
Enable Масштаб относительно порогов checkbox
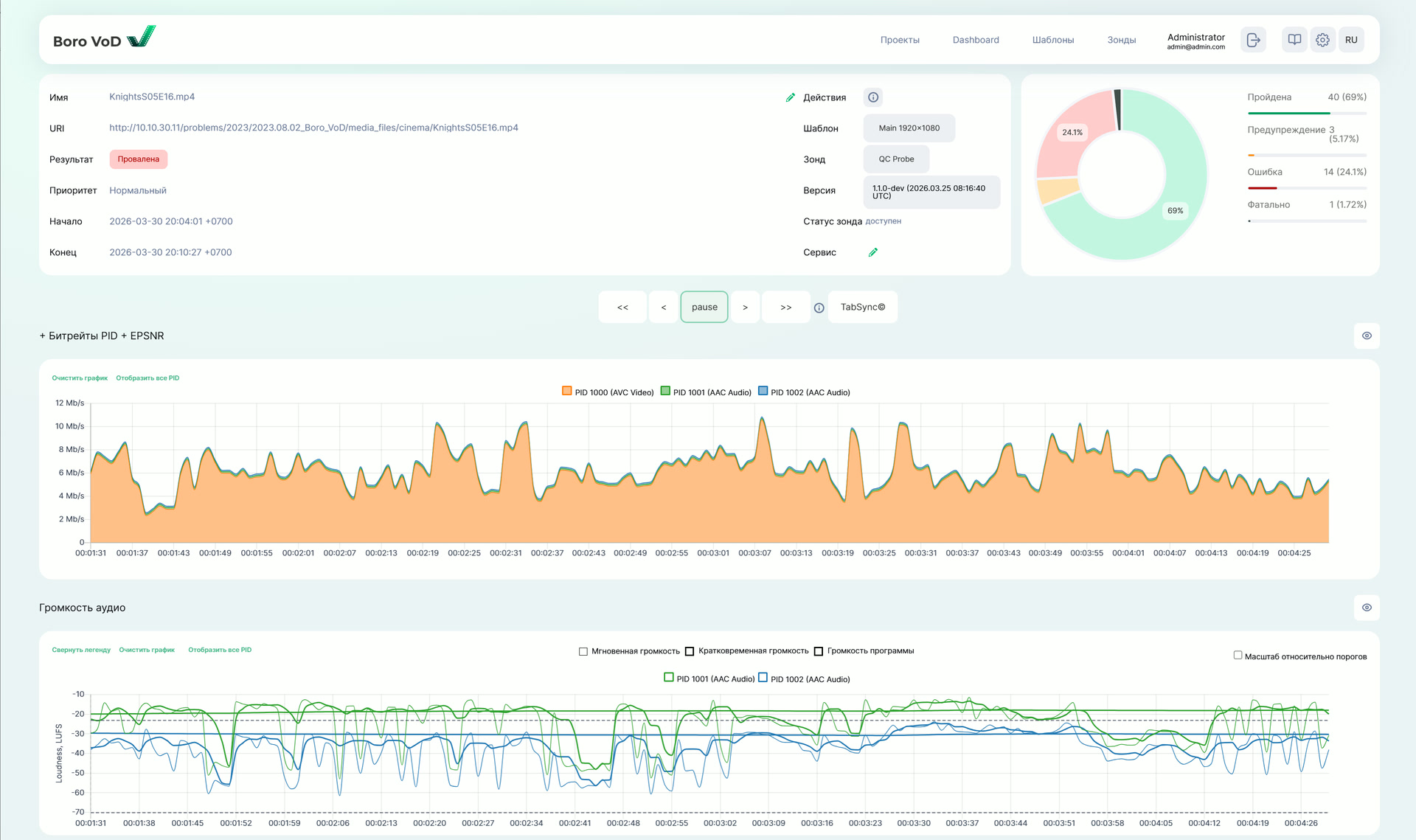pos(1238,655)
